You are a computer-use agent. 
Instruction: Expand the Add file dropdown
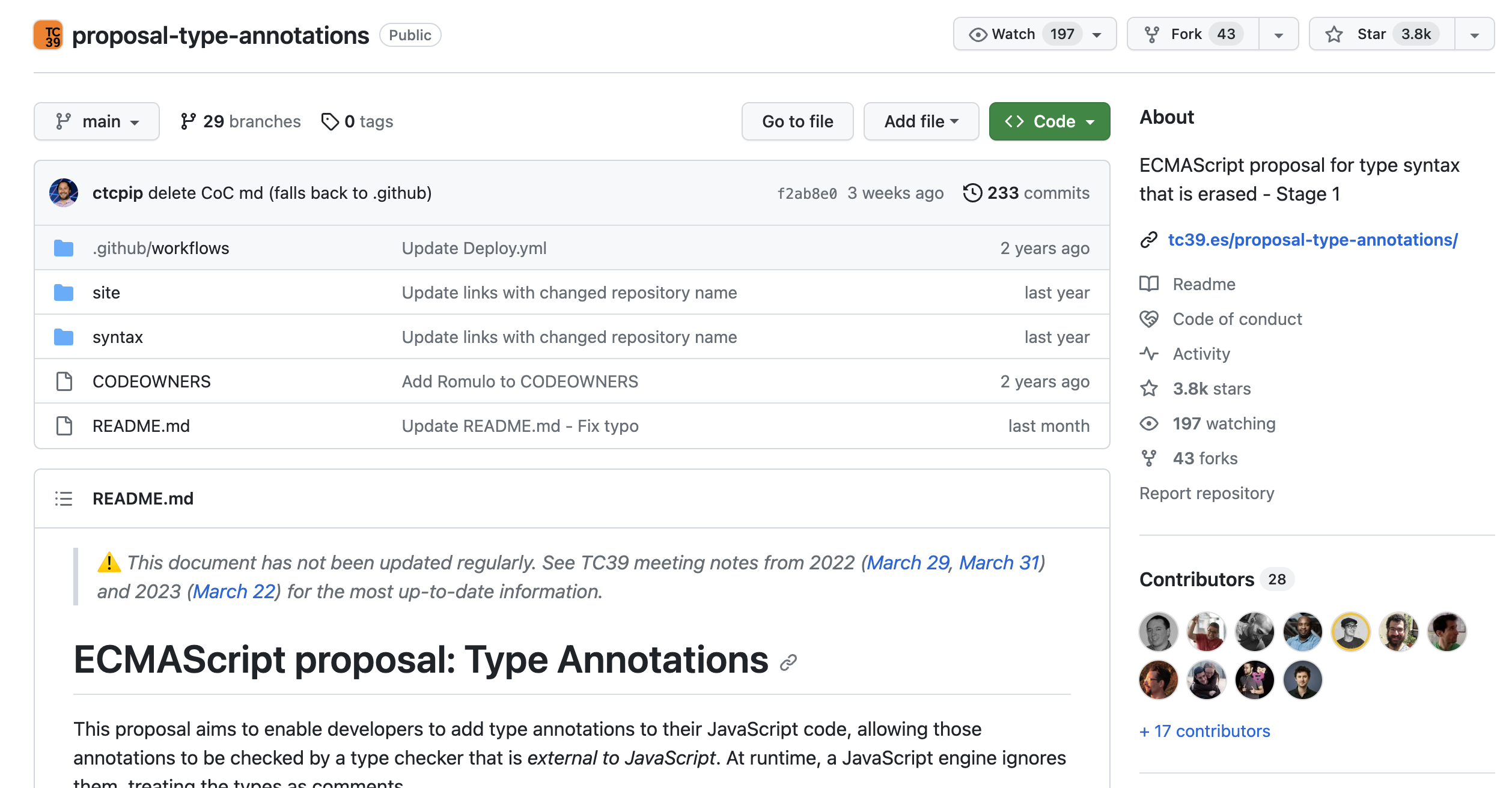click(921, 121)
